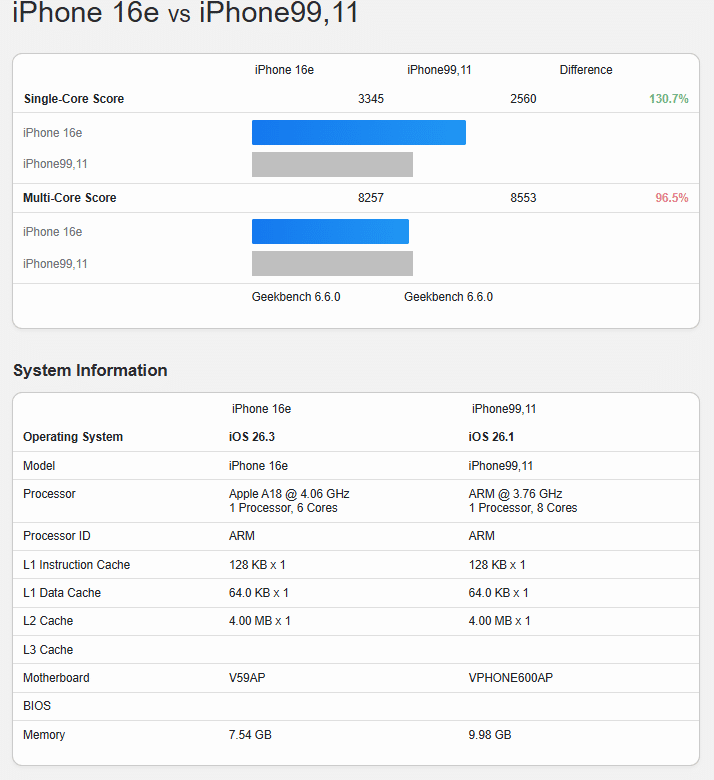This screenshot has height=780, width=714.
Task: Click the multi-core score 8553
Action: [x=523, y=198]
